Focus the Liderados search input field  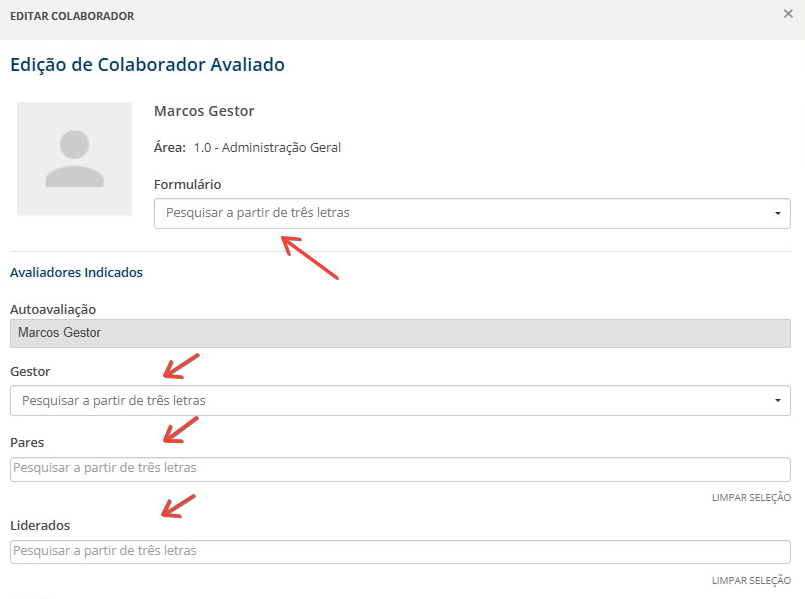[x=400, y=551]
